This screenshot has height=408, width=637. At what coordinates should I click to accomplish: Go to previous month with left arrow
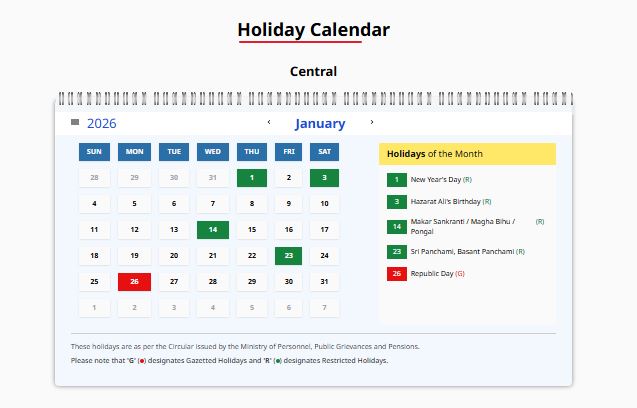268,123
